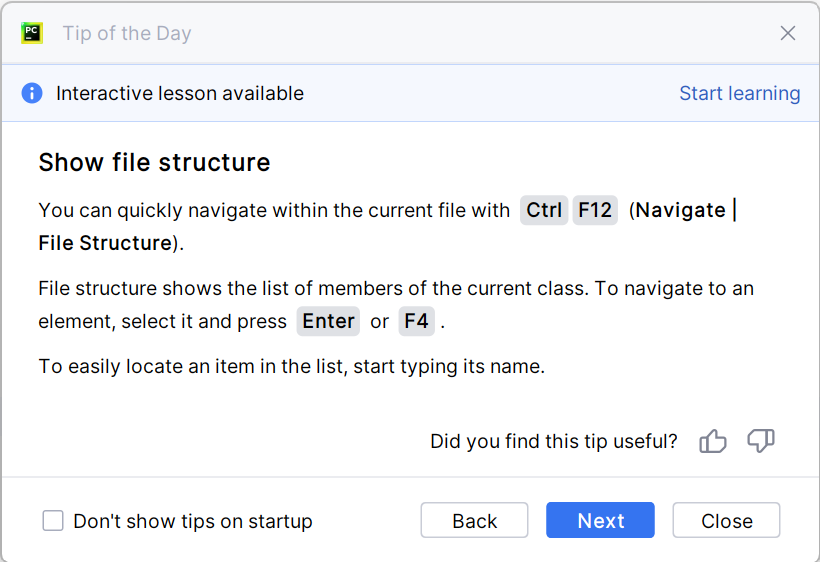Click the "Tip of the Day" title text
This screenshot has width=820, height=562.
point(127,33)
